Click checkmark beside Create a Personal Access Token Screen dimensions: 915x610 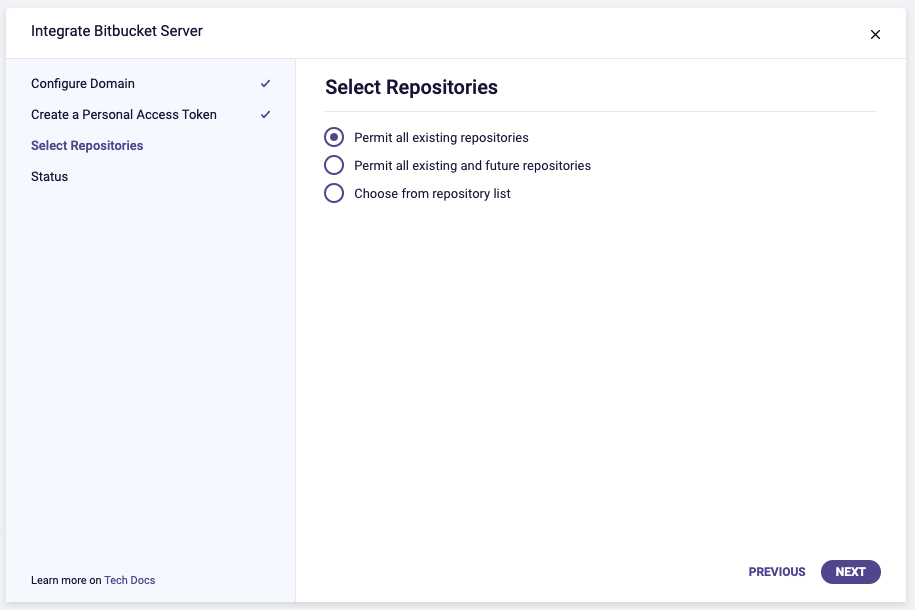(x=266, y=114)
